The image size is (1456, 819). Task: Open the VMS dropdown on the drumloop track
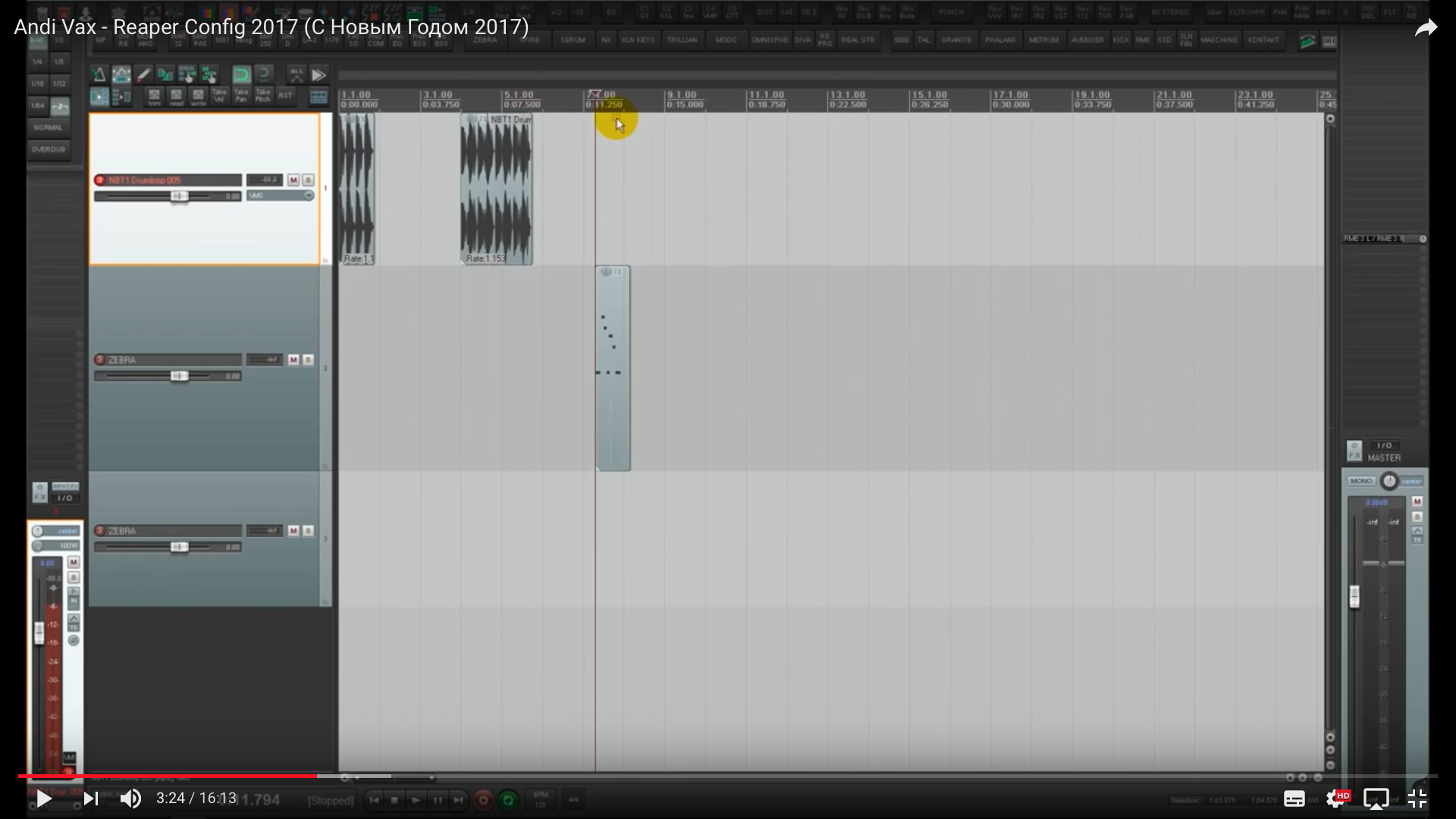[x=280, y=196]
